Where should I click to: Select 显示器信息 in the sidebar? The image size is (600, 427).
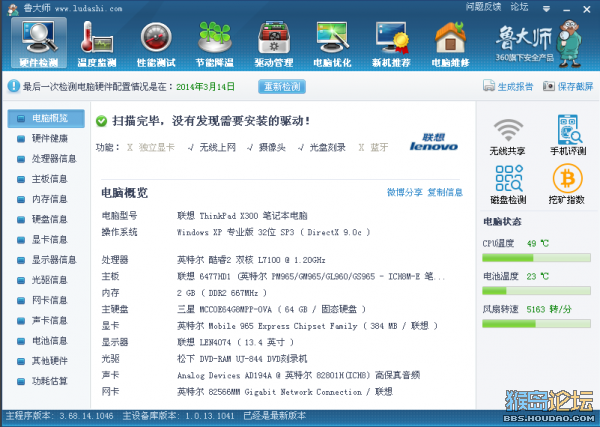(x=46, y=260)
